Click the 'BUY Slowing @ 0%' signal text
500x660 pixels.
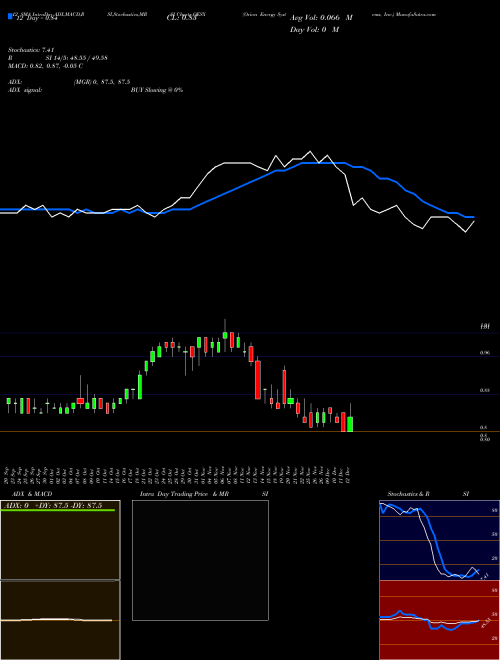[x=157, y=90]
